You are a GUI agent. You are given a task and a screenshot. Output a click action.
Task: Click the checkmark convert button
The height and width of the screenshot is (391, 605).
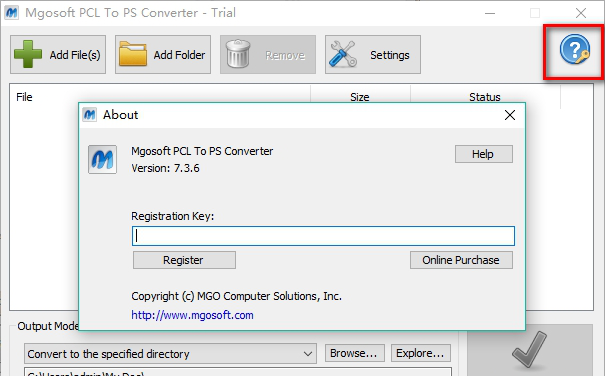coord(529,350)
